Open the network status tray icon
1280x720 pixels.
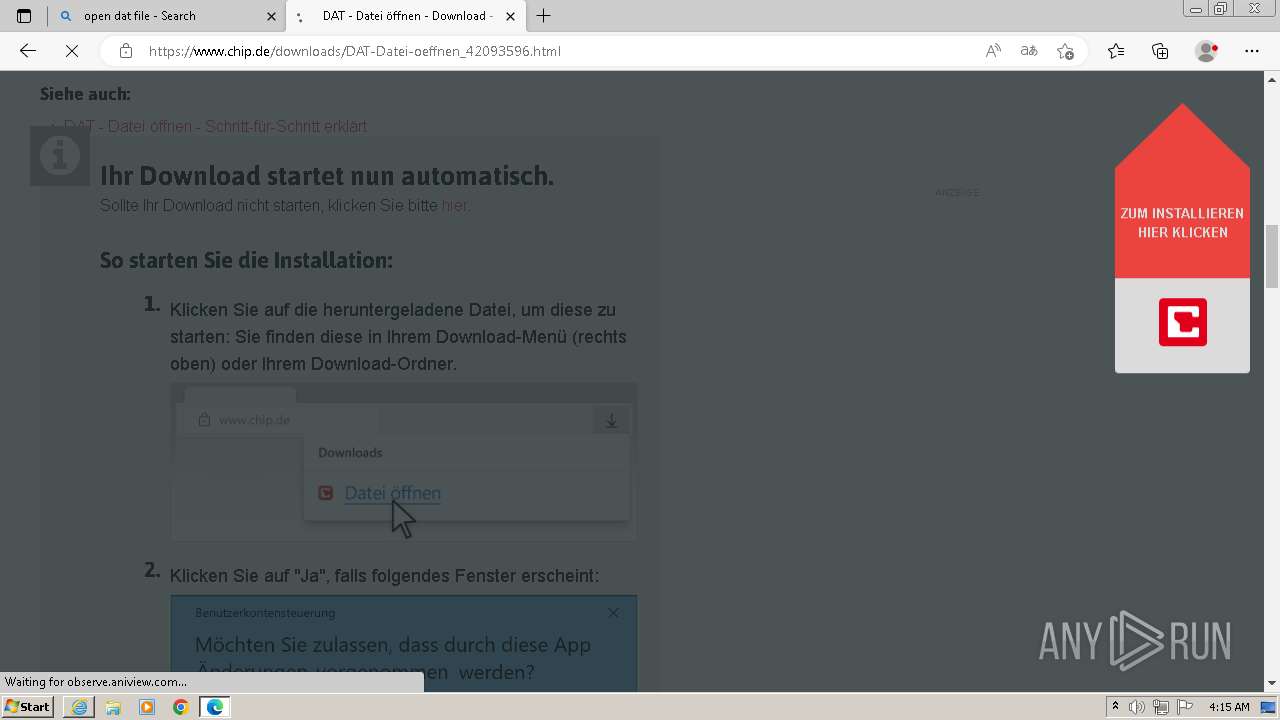coord(1161,707)
